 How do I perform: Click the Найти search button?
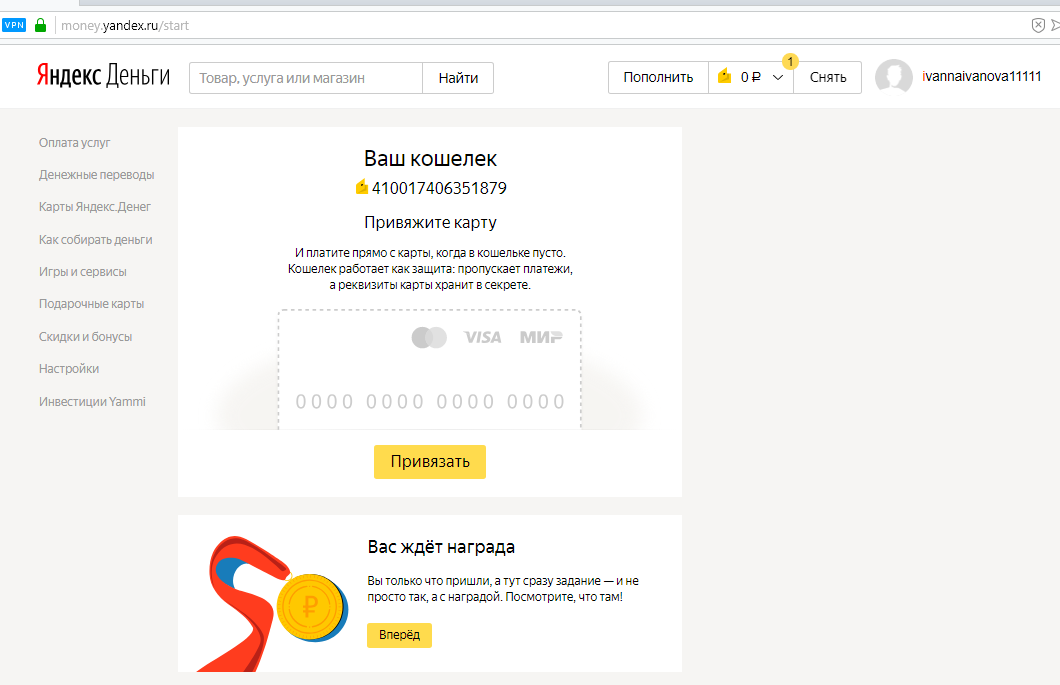tap(458, 77)
